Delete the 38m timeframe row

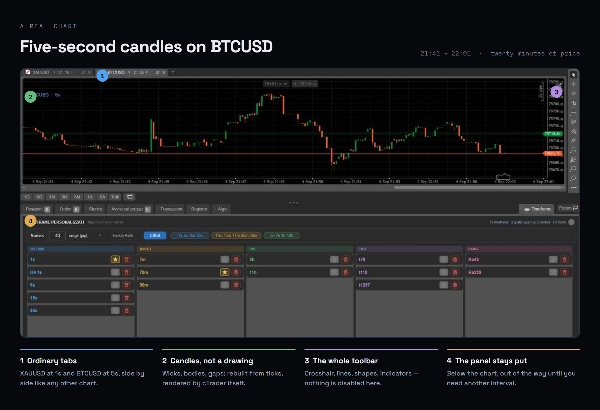click(236, 285)
